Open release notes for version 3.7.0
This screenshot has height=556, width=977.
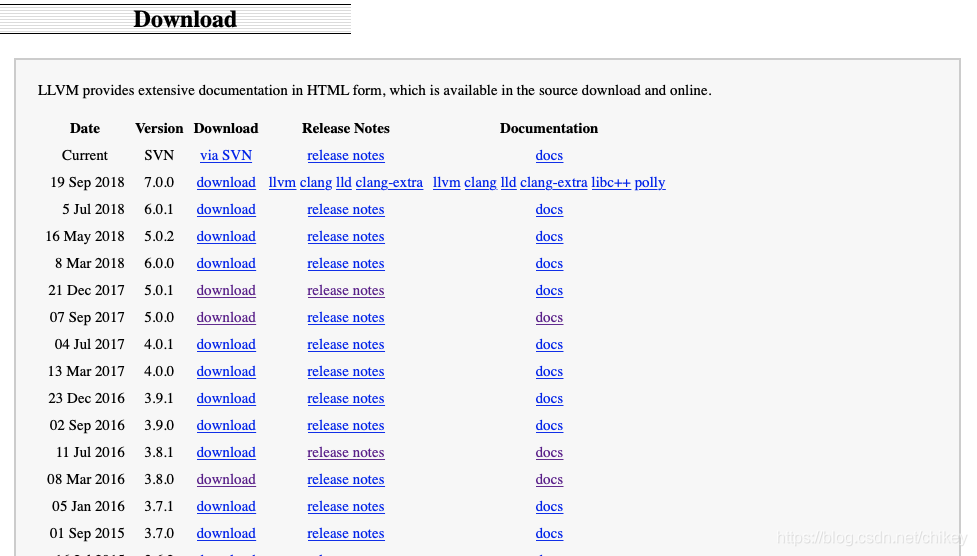click(x=346, y=534)
